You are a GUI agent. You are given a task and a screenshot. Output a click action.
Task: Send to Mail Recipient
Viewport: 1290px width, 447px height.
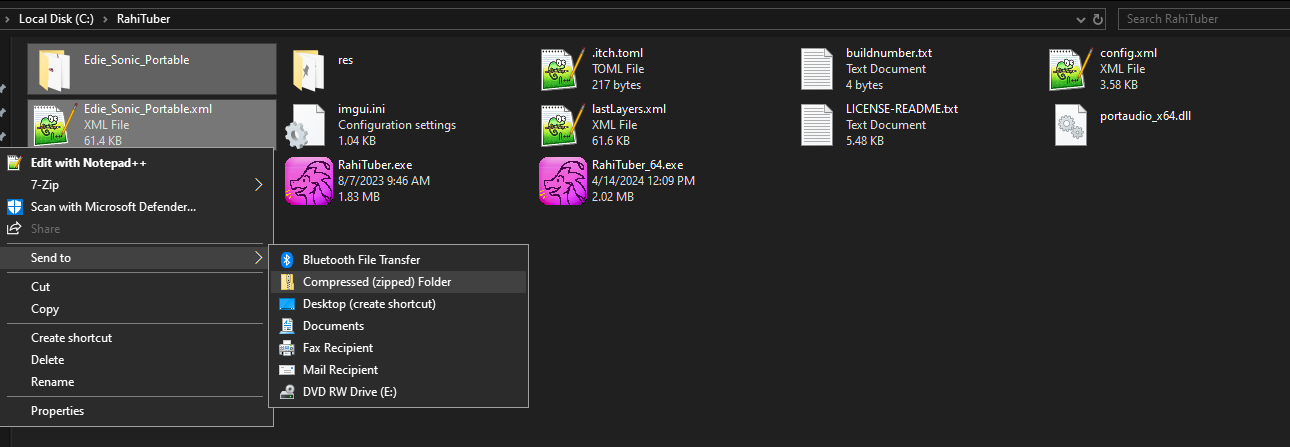click(x=398, y=370)
